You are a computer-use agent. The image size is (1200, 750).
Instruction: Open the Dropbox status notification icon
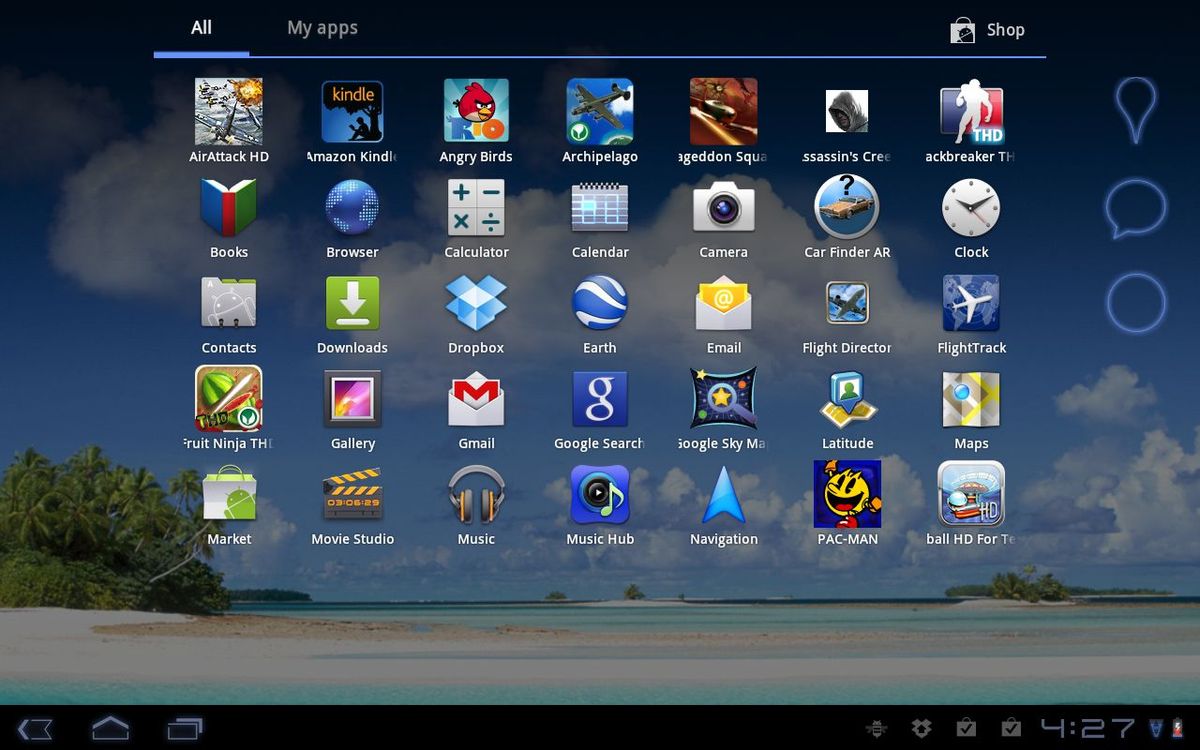(921, 728)
